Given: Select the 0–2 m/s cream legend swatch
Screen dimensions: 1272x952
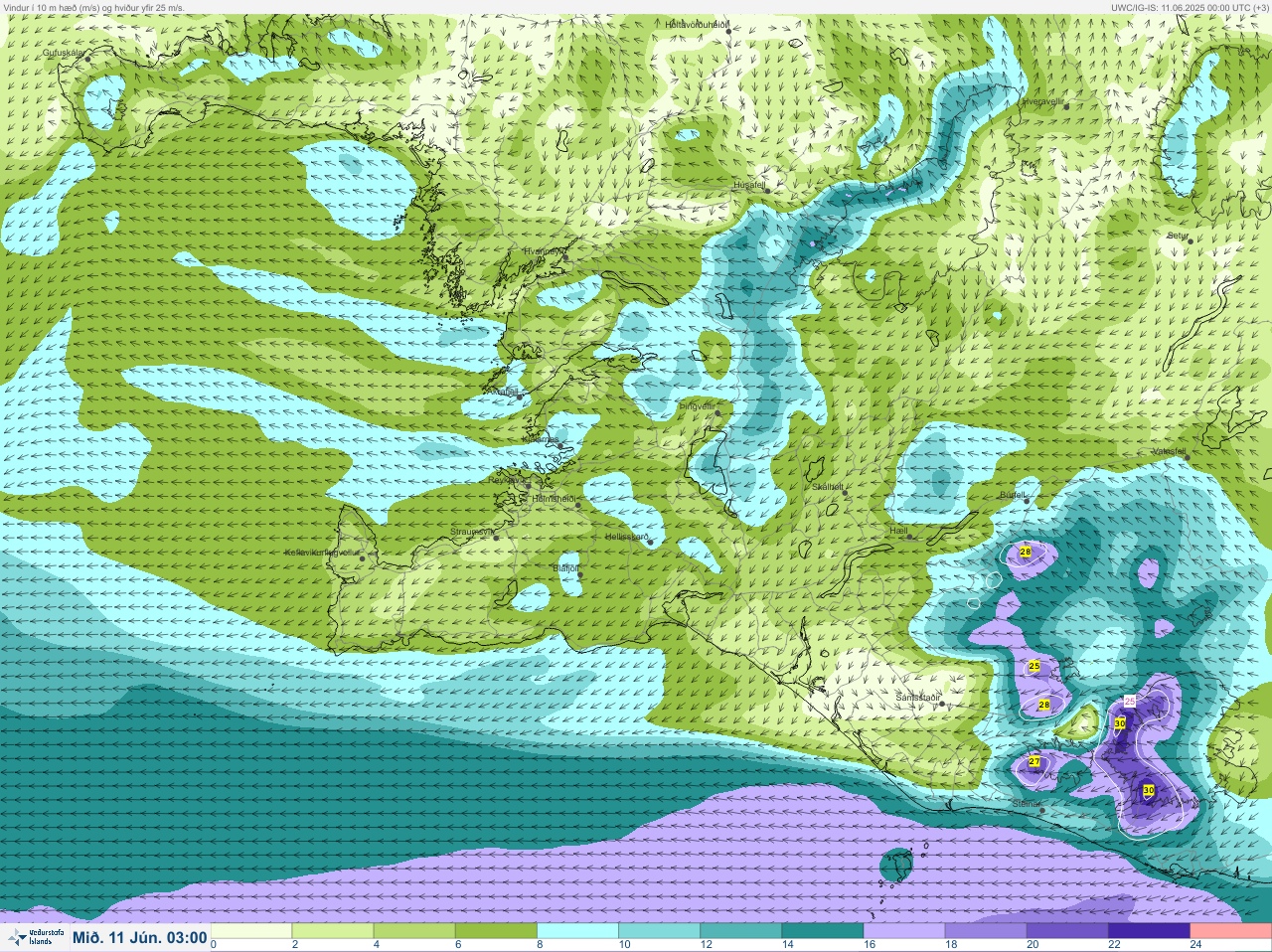Looking at the screenshot, I should (x=251, y=931).
